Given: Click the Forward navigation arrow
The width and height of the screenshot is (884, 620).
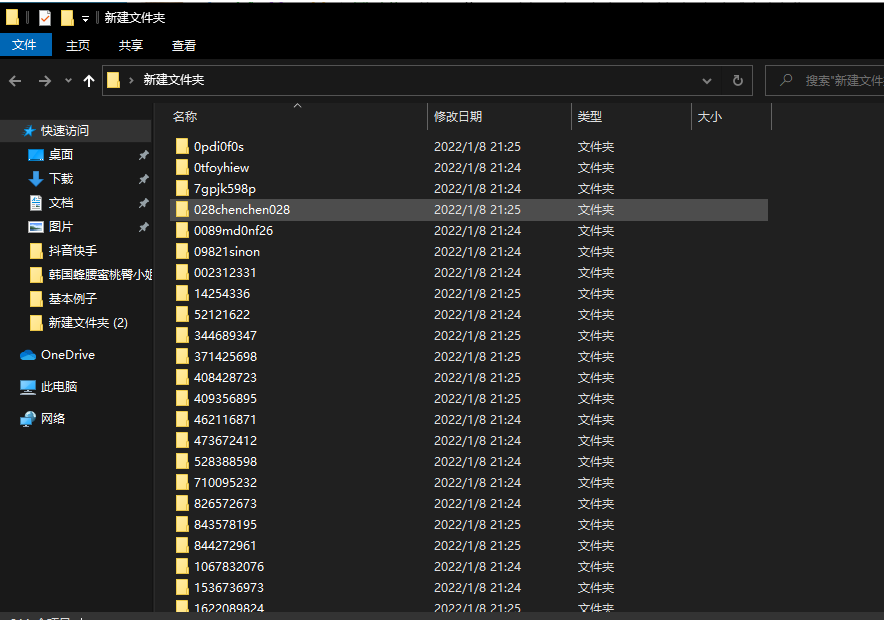Looking at the screenshot, I should pos(44,81).
